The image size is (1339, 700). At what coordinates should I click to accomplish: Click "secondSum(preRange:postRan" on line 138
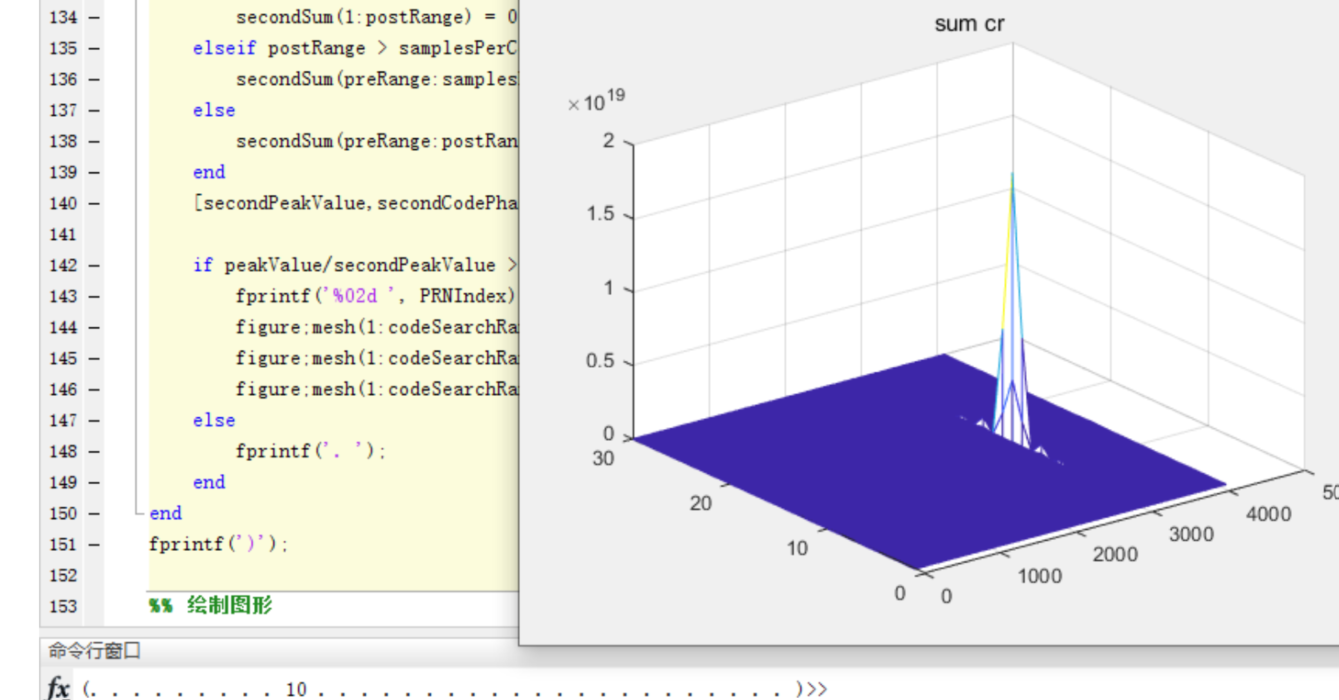coord(377,141)
